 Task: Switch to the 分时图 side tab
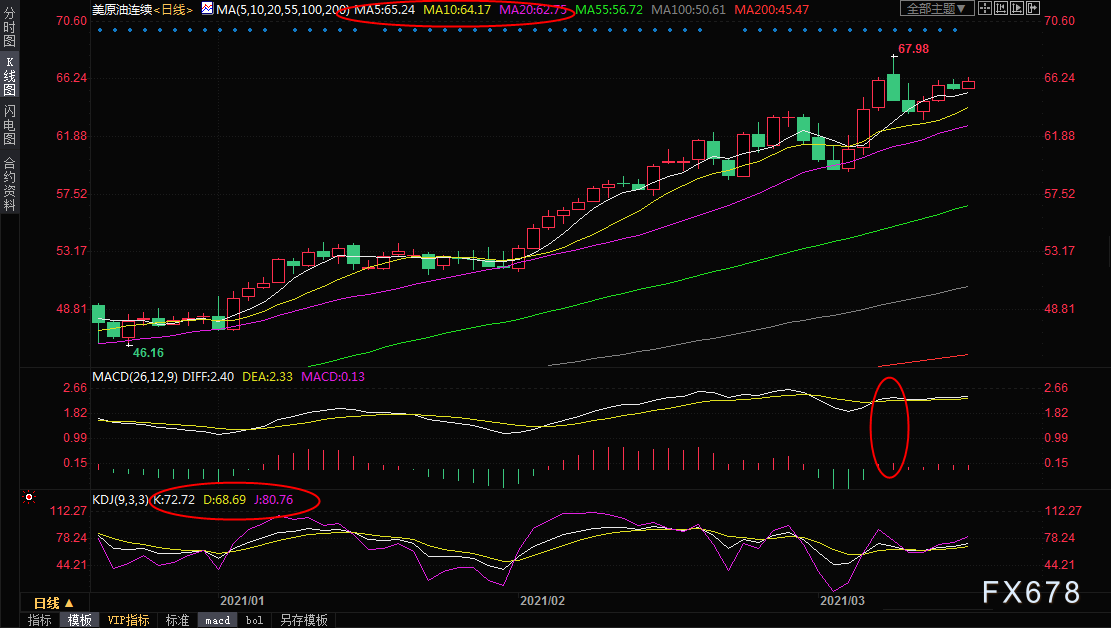pyautogui.click(x=9, y=28)
